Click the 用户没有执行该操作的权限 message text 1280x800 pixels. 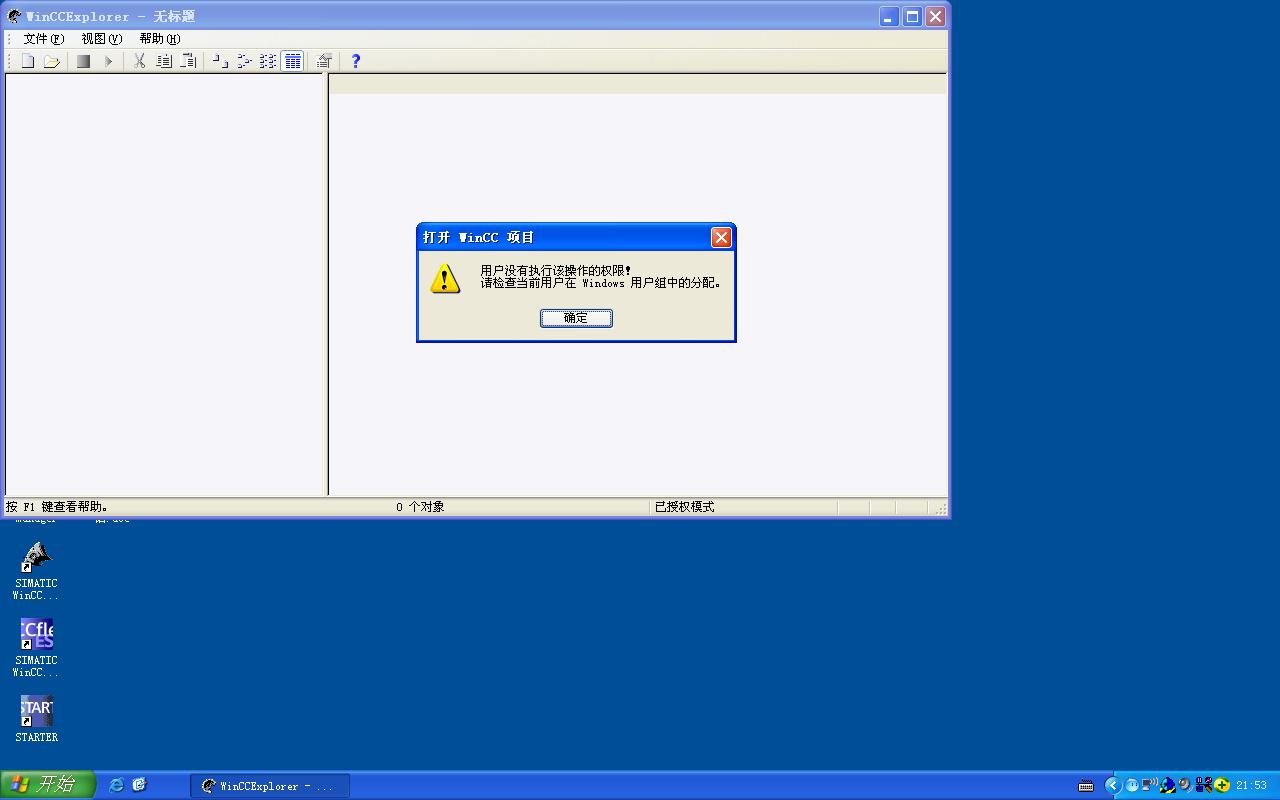pos(556,271)
